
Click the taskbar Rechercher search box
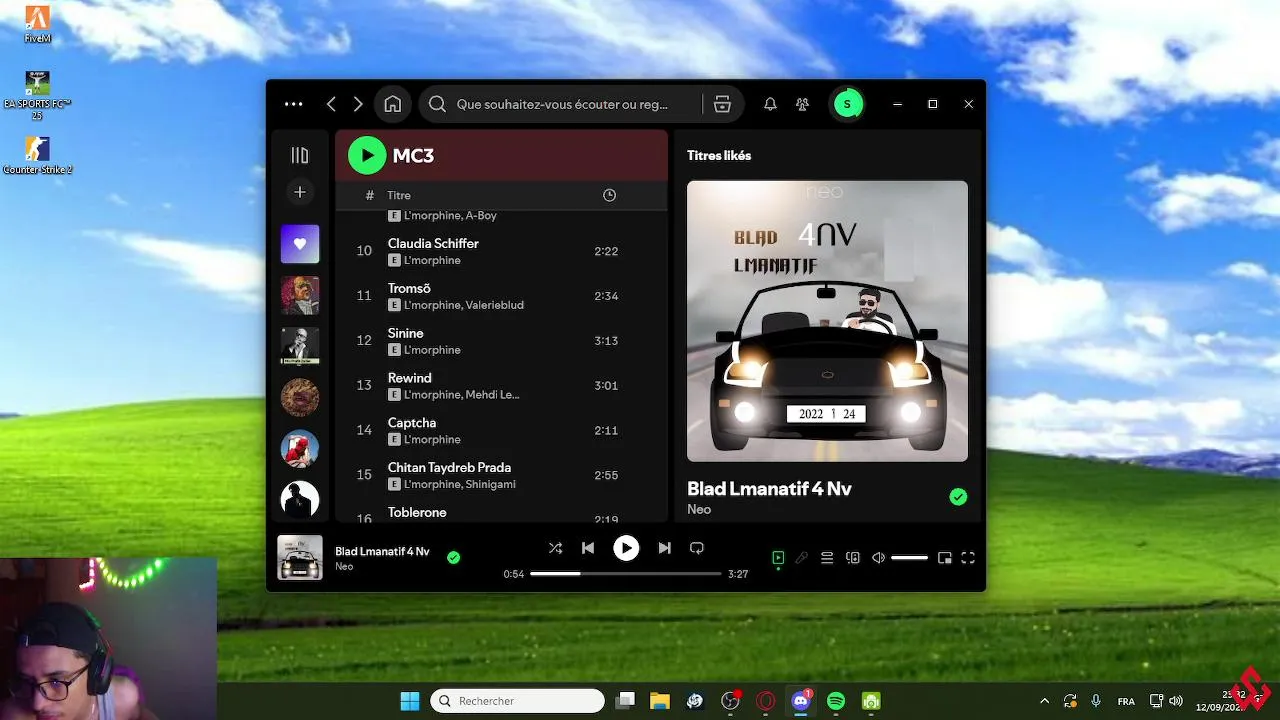[517, 701]
